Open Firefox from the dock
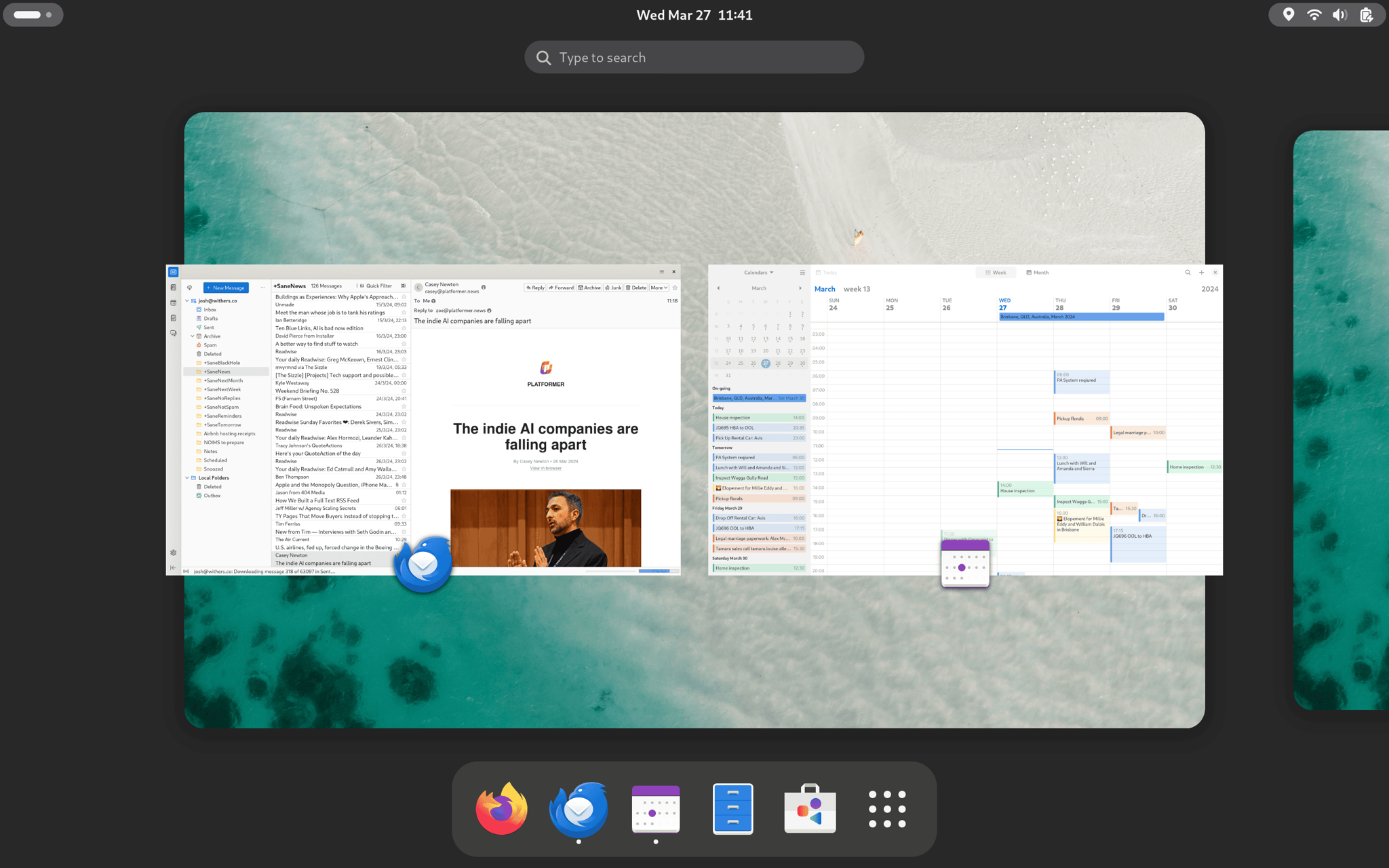The image size is (1389, 868). (x=502, y=808)
